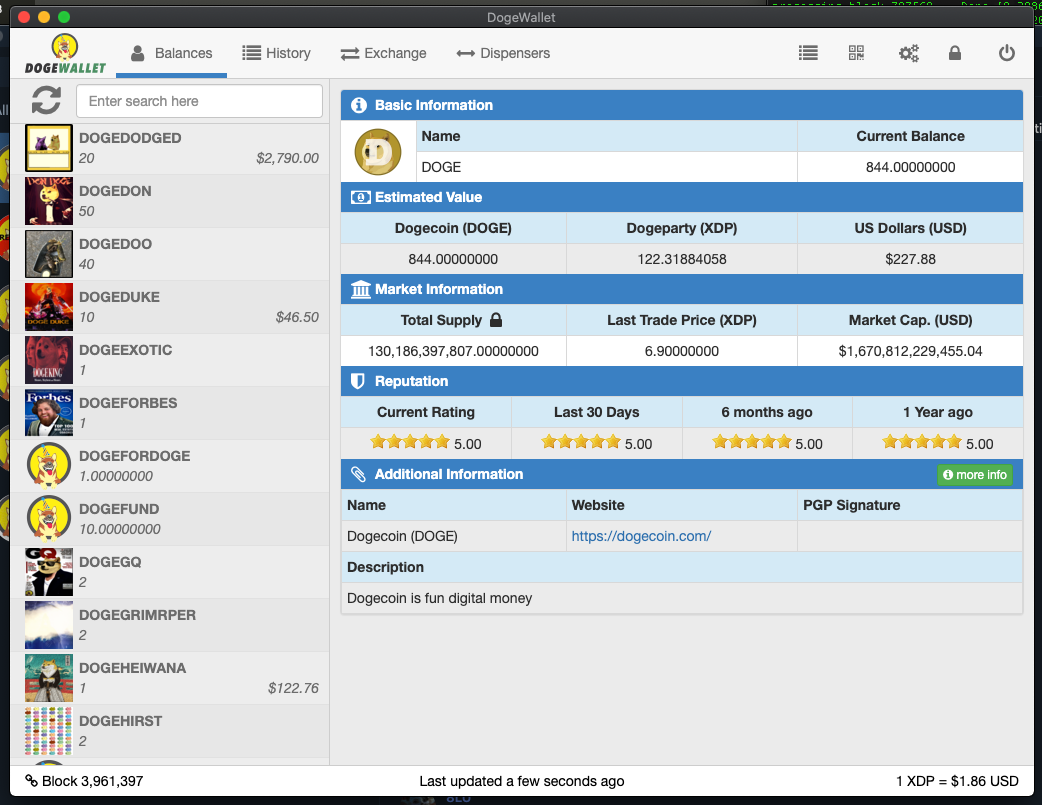The image size is (1042, 805).
Task: Select the DOGEGRIMRPER asset row
Action: (x=170, y=625)
